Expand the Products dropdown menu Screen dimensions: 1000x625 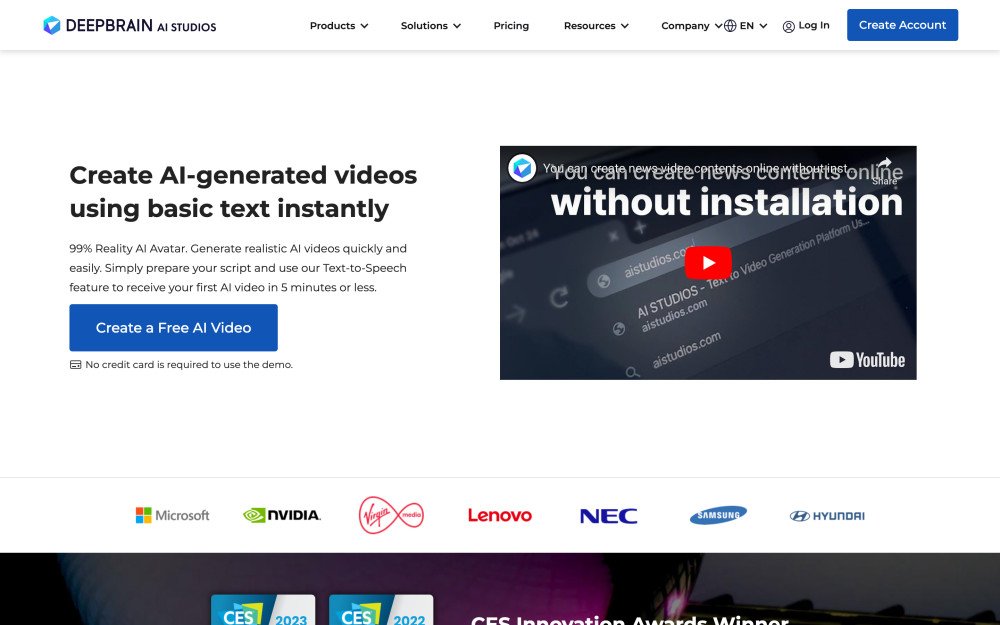[339, 26]
